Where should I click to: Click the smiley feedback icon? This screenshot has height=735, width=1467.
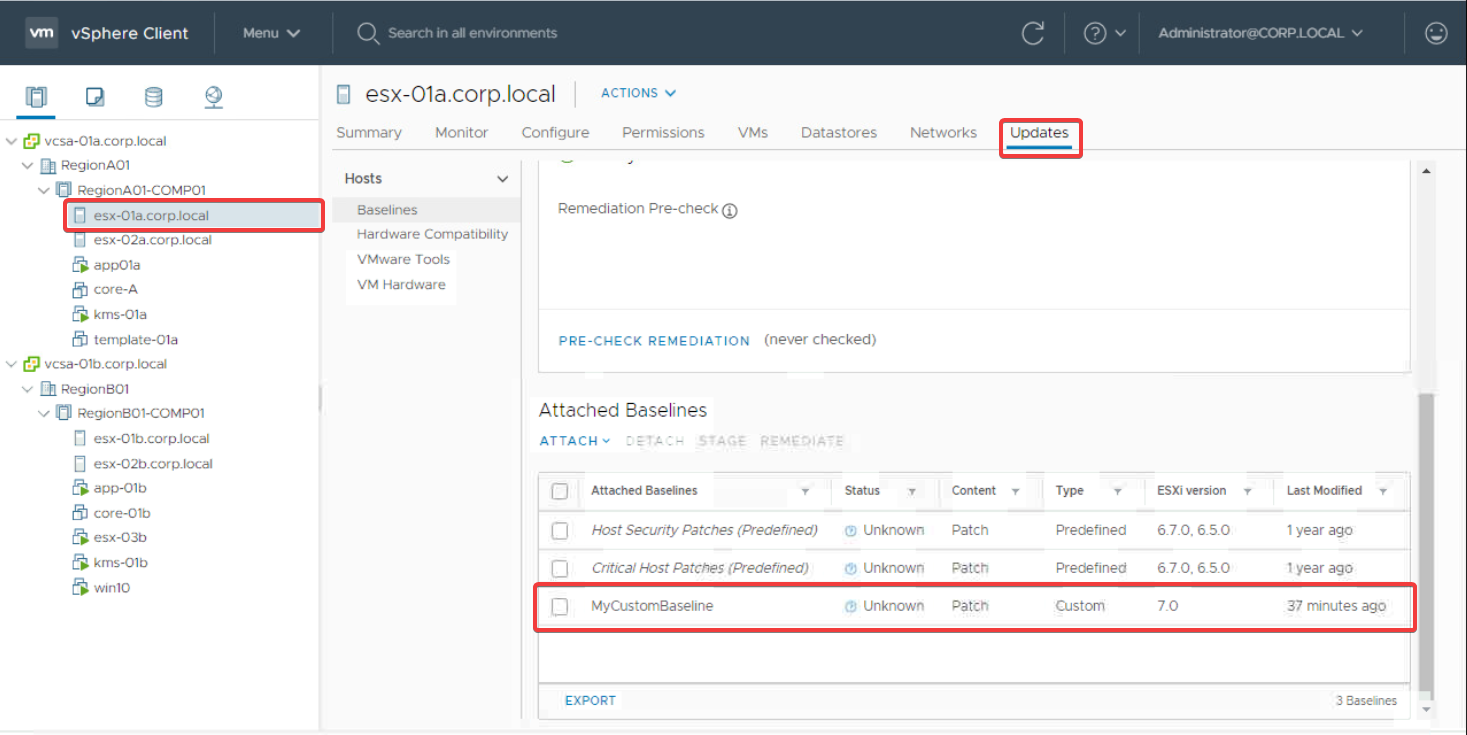coord(1436,33)
